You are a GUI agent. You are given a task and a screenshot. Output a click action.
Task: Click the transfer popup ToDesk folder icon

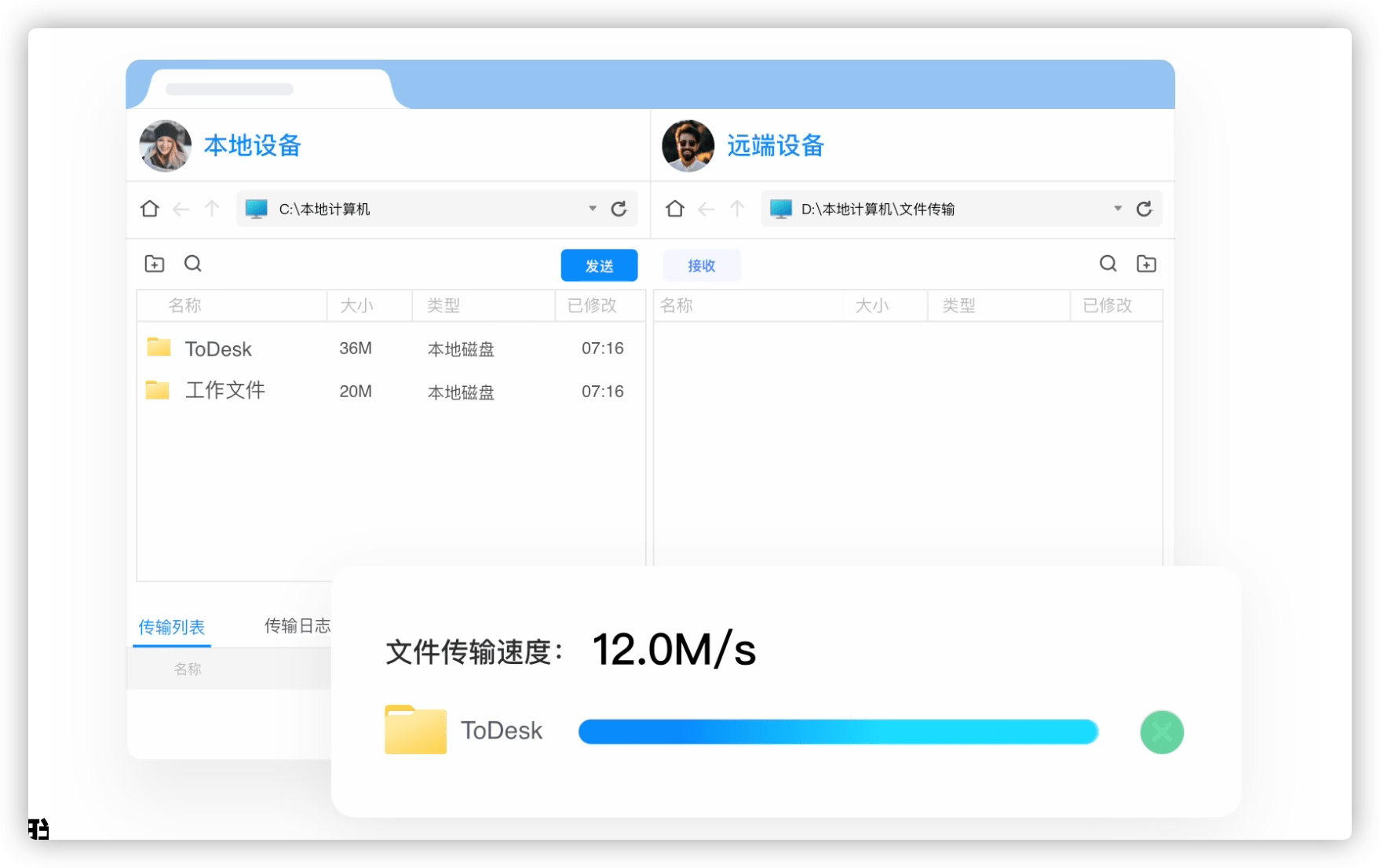pos(415,730)
